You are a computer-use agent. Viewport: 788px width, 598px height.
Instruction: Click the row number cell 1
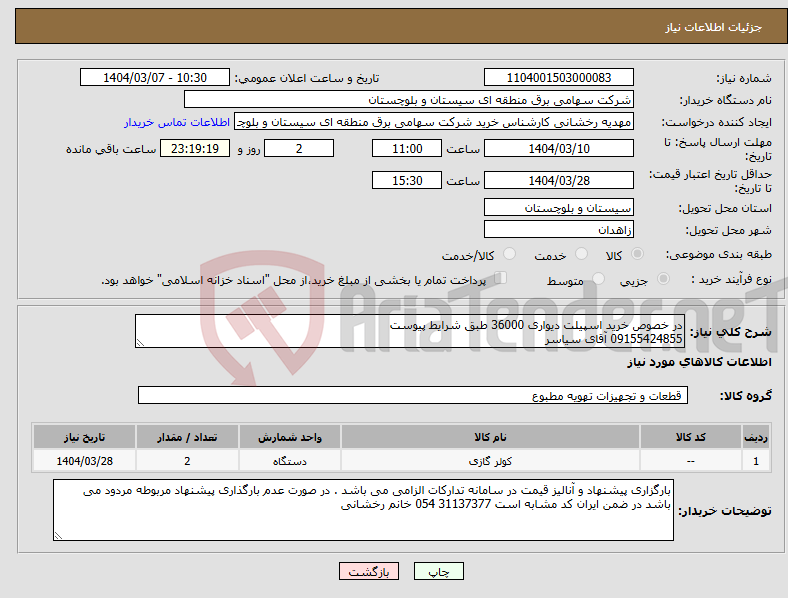pyautogui.click(x=755, y=461)
